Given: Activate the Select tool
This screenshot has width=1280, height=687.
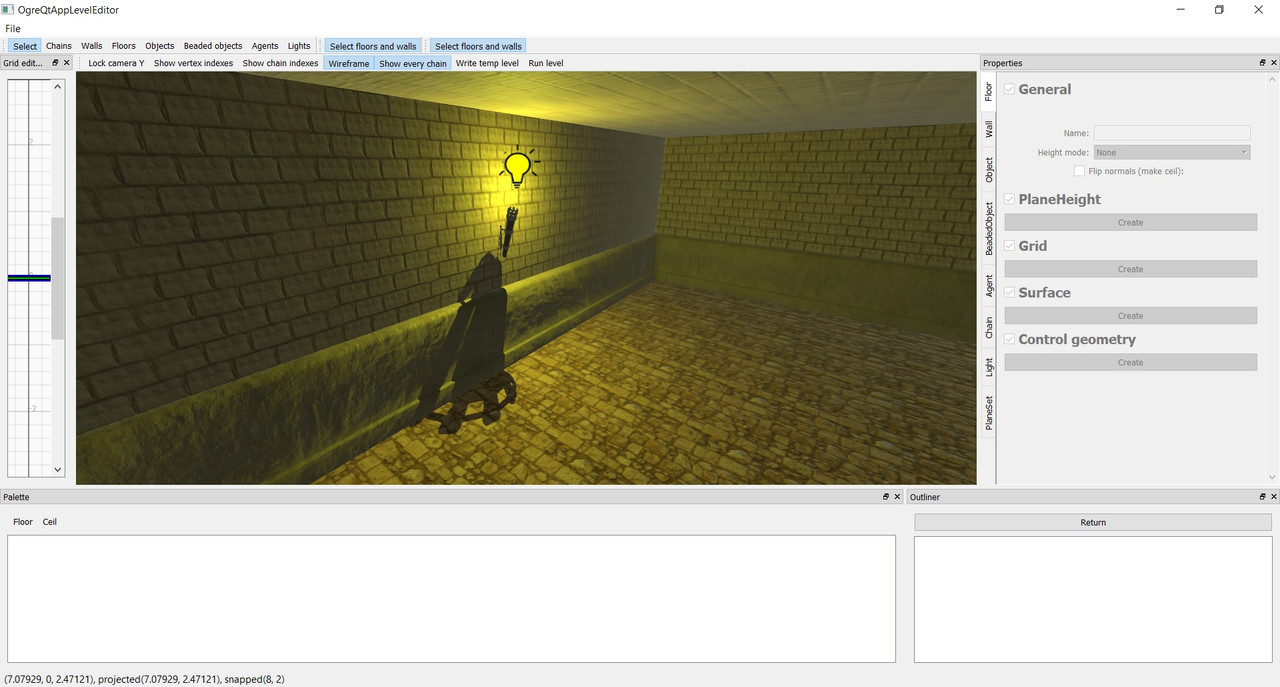Looking at the screenshot, I should coord(25,46).
